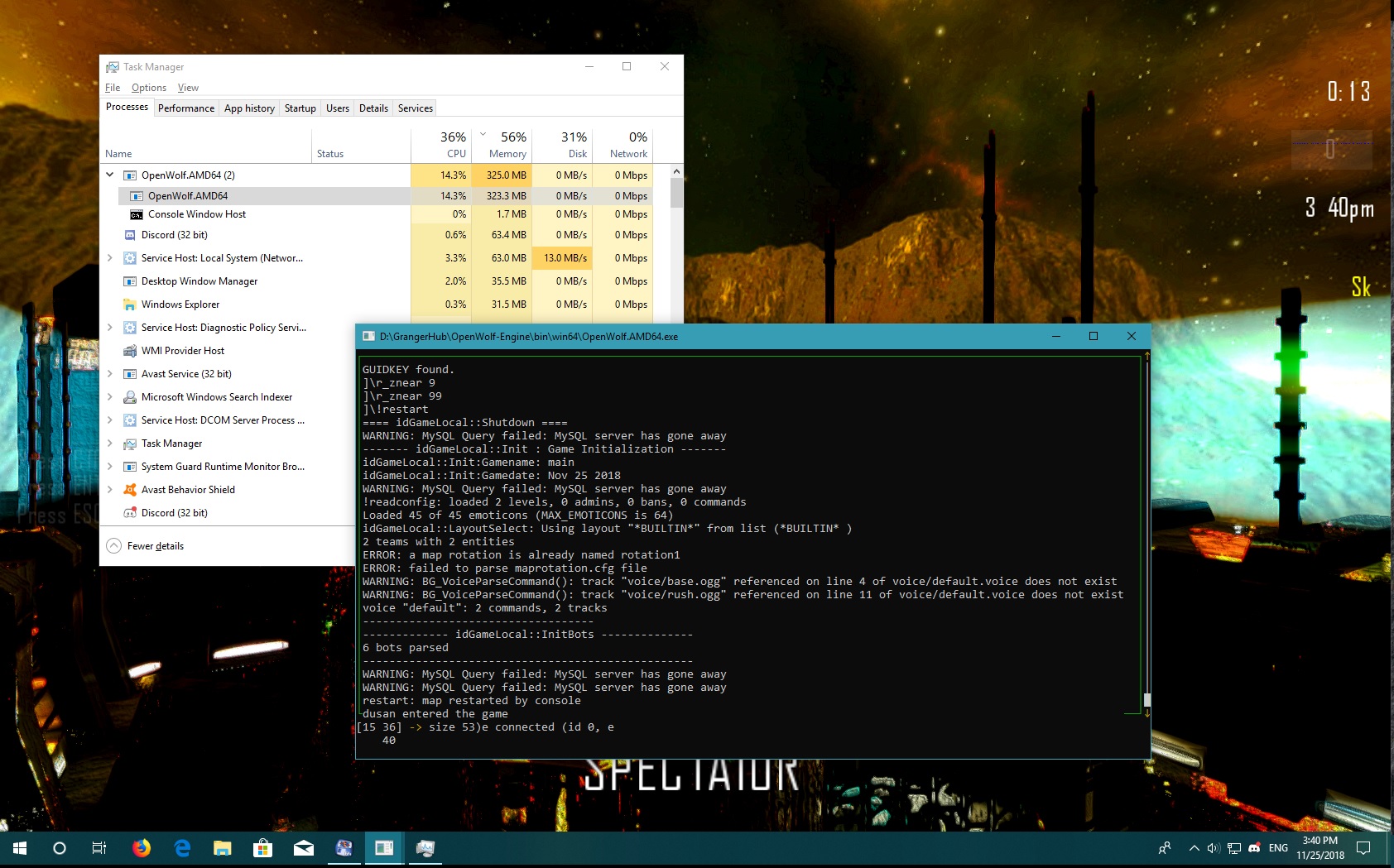The height and width of the screenshot is (868, 1394).
Task: Open Microsoft Store taskbar icon
Action: [x=262, y=848]
